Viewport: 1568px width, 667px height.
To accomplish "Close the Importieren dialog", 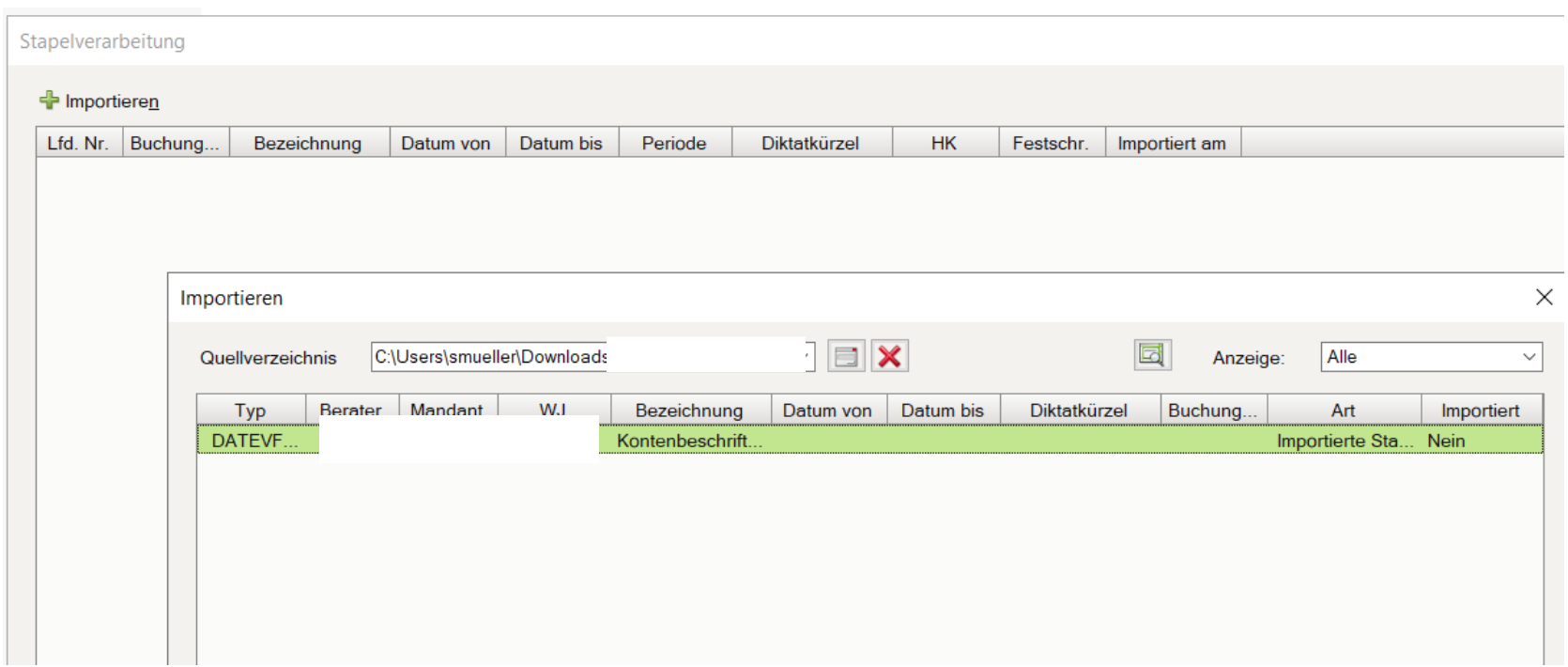I will 1544,298.
